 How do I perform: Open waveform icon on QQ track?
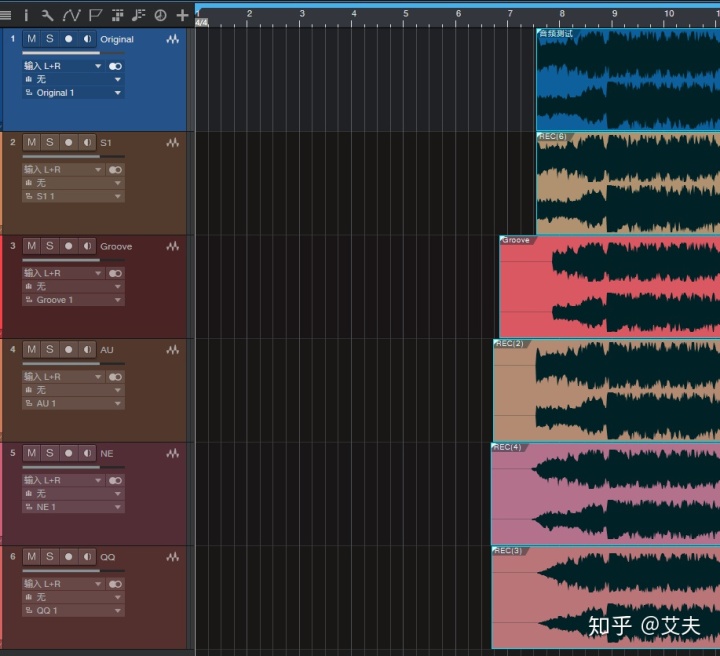173,557
